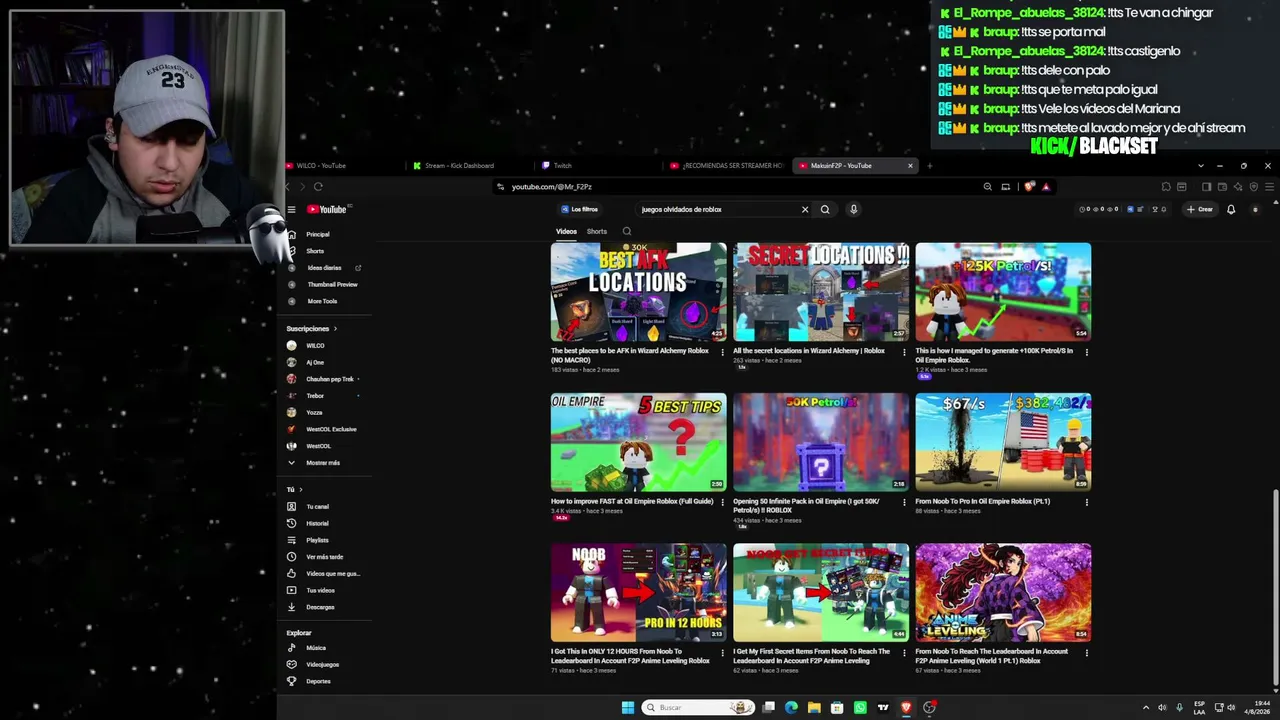This screenshot has height=720, width=1280.
Task: Open Ver más tarde icon
Action: (291, 557)
